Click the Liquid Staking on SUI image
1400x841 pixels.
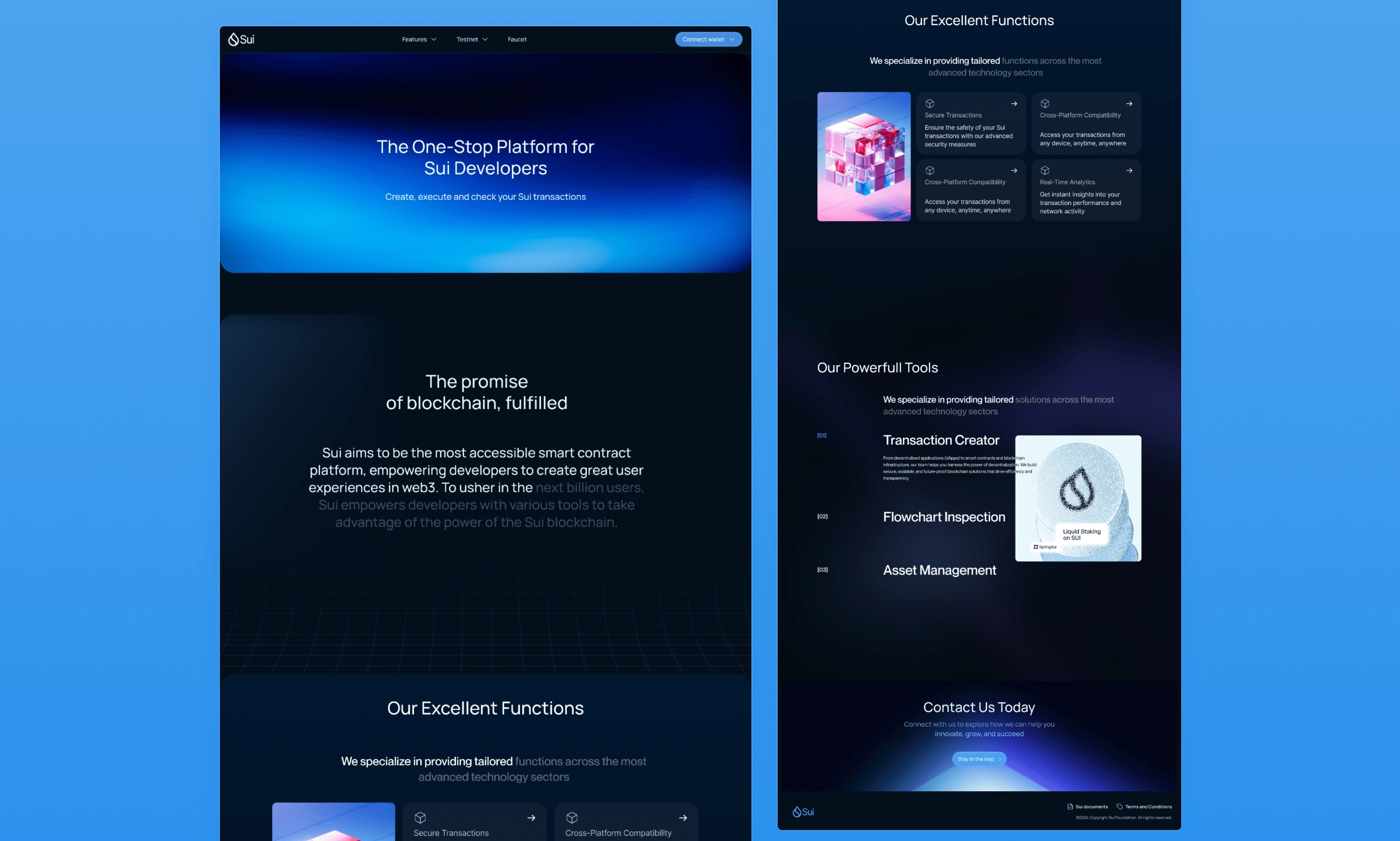(x=1077, y=498)
